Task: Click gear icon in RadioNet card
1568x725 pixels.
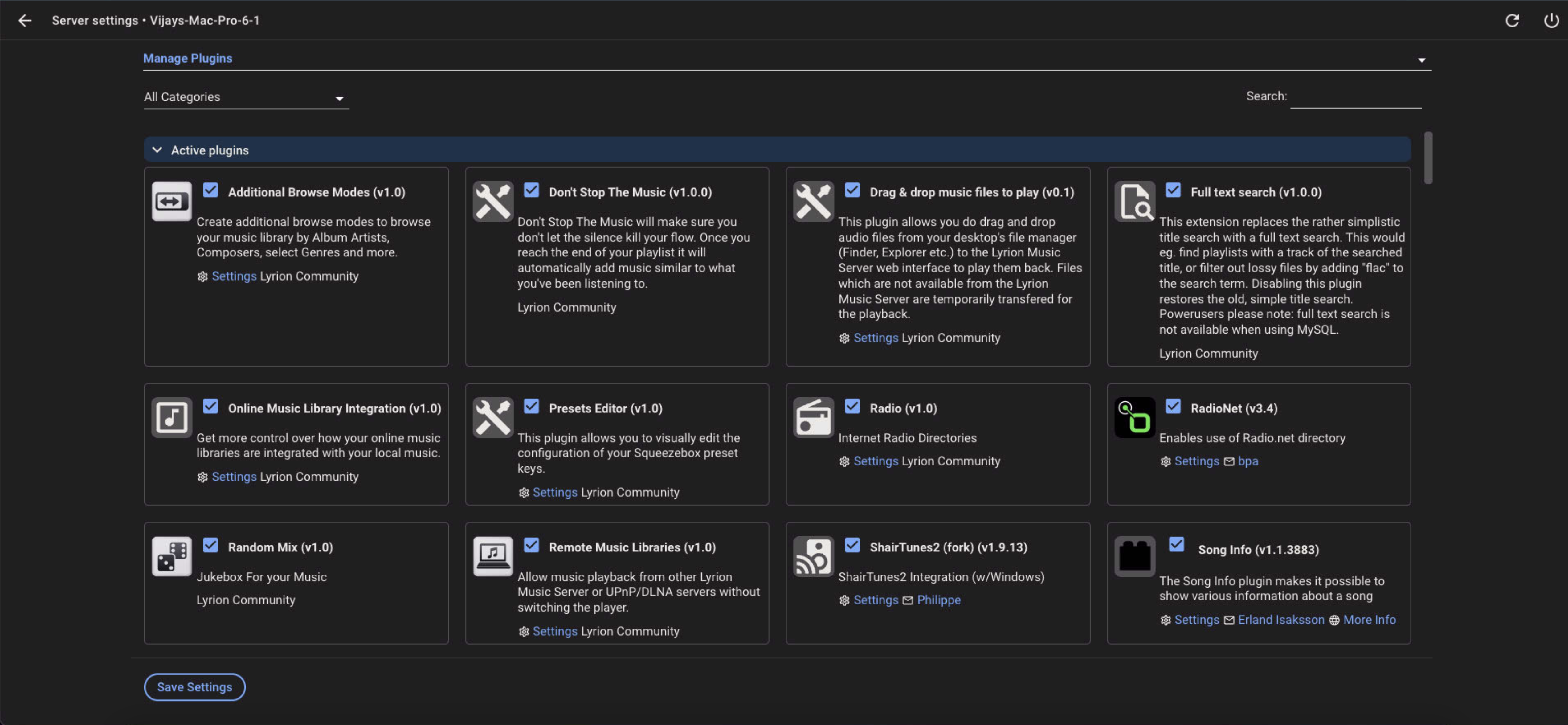Action: [x=1165, y=461]
